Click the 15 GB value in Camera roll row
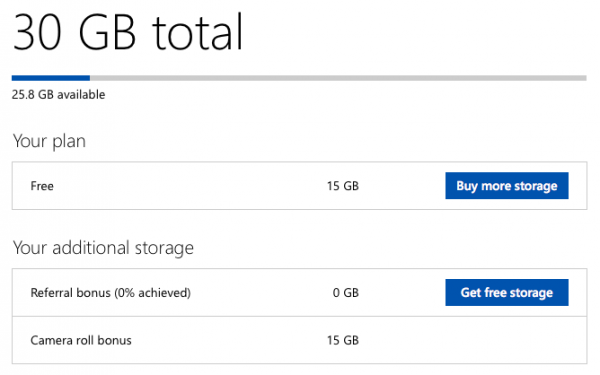This screenshot has height=375, width=600. tap(343, 340)
